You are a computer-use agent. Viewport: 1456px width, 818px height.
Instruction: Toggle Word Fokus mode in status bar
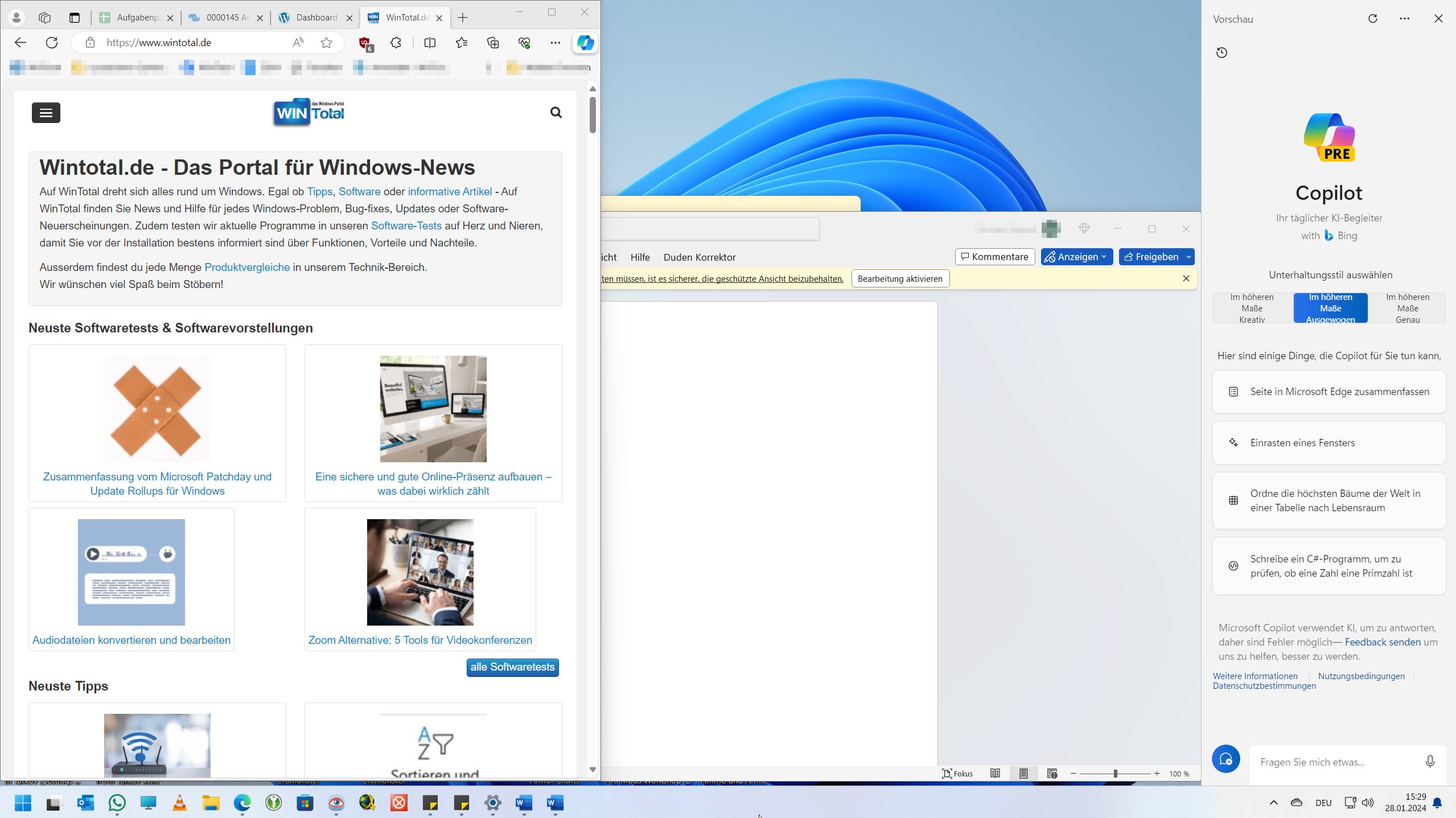click(x=957, y=774)
